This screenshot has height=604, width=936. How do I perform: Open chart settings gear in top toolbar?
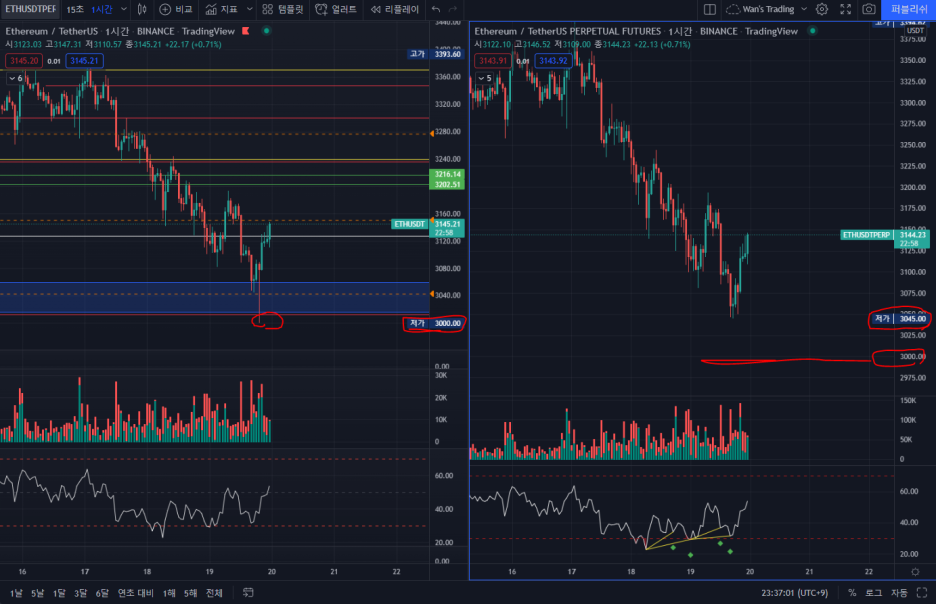[x=822, y=10]
